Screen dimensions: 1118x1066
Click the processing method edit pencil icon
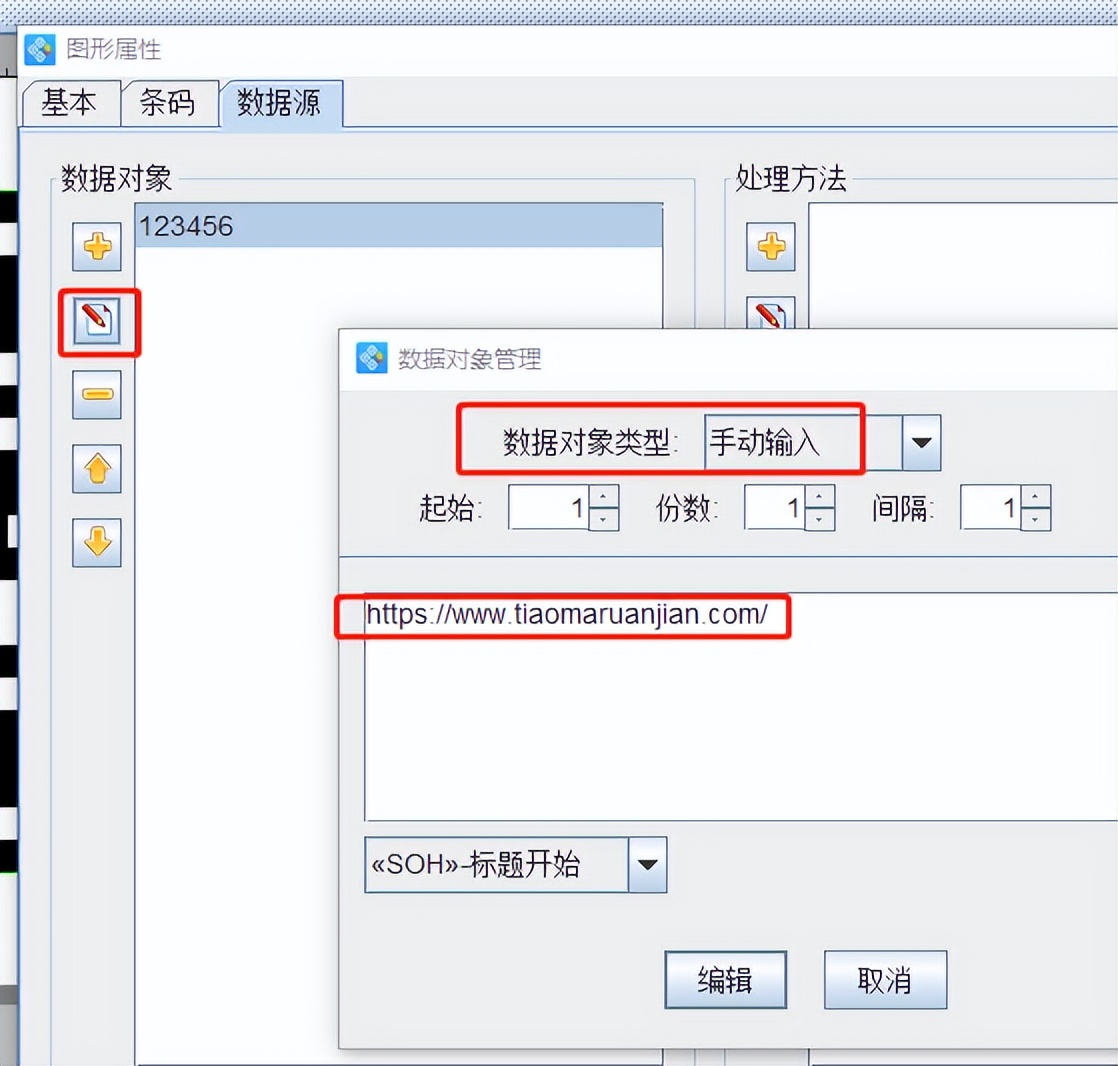coord(771,314)
